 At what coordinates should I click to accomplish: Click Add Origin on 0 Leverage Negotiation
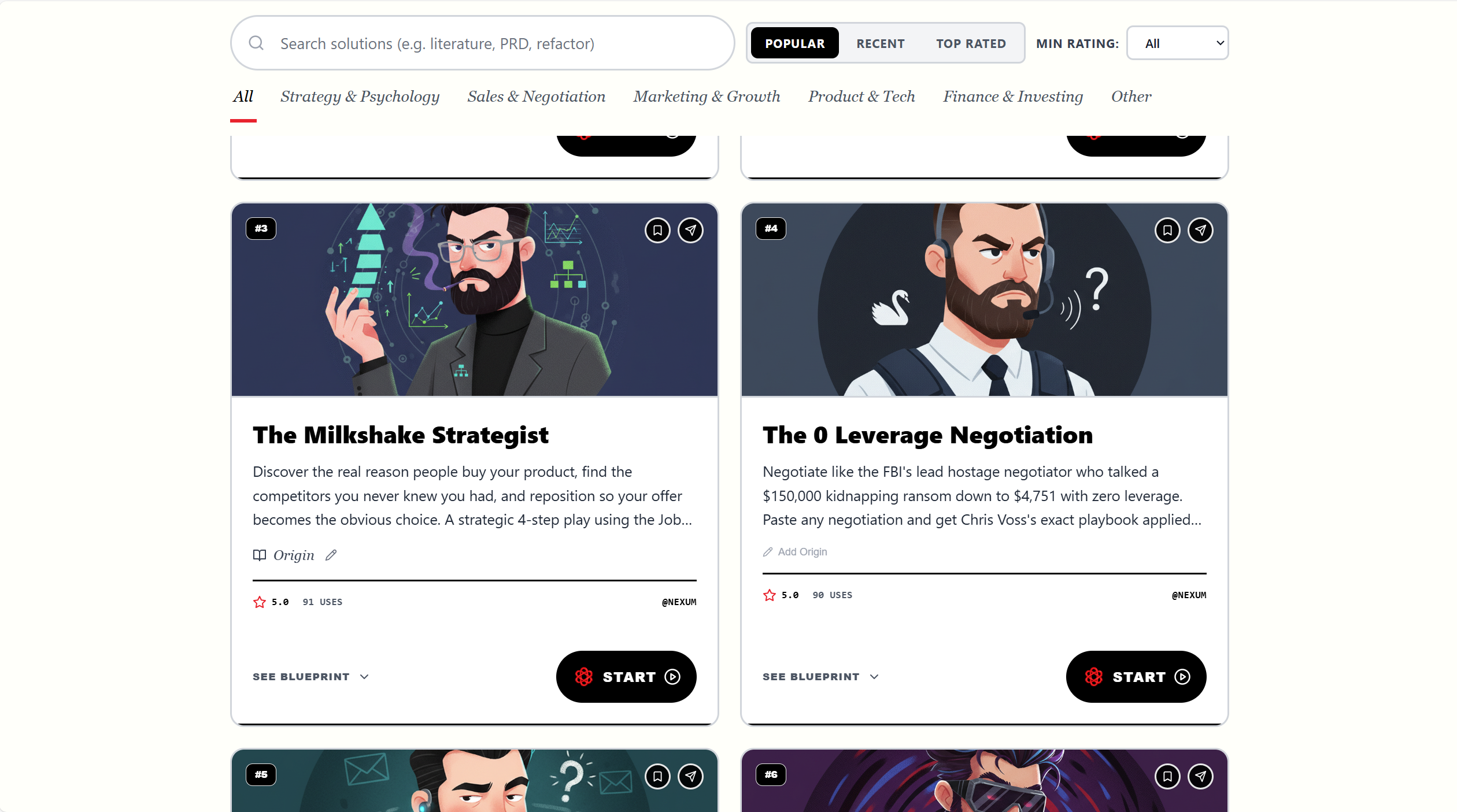click(795, 552)
